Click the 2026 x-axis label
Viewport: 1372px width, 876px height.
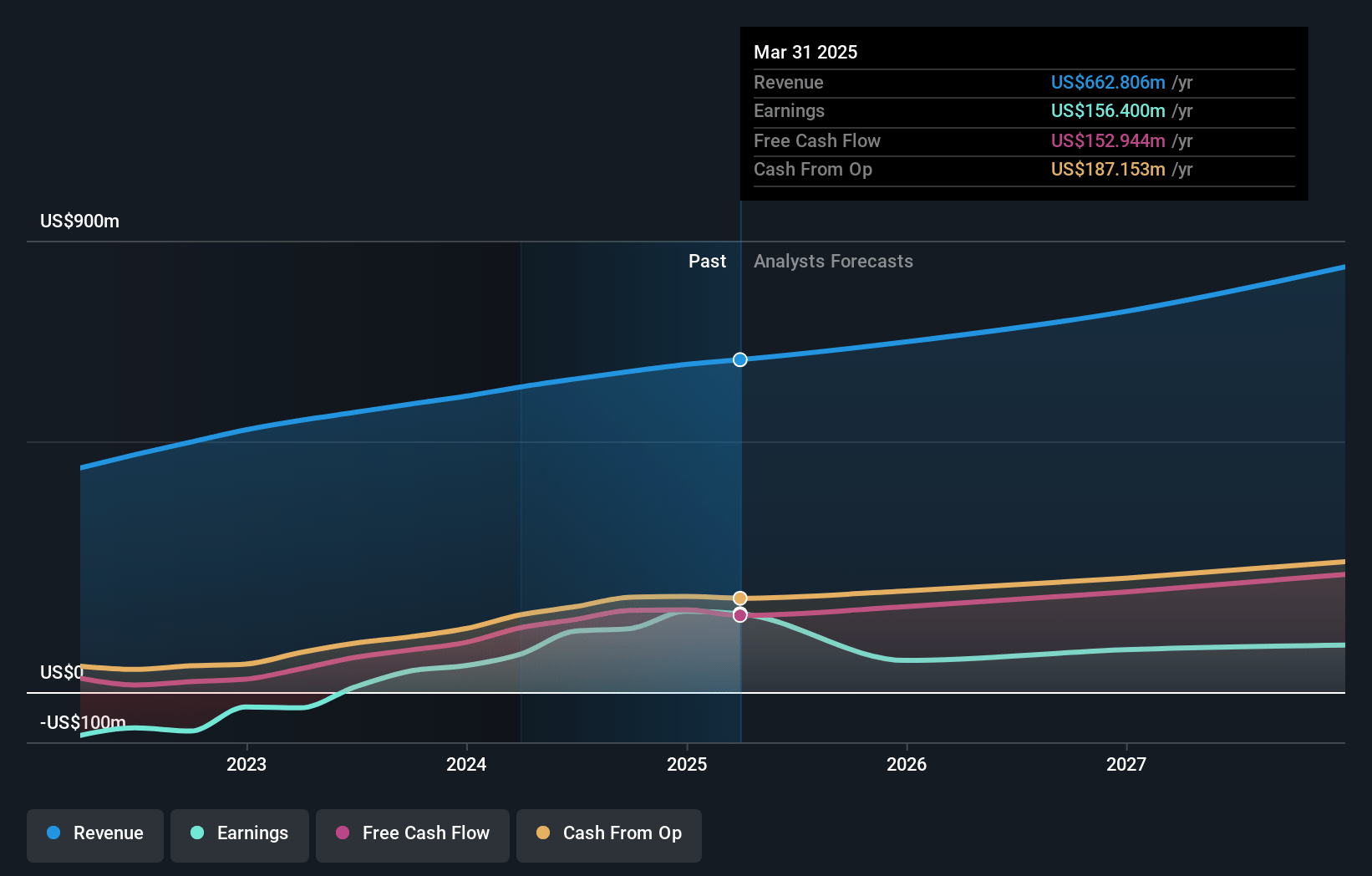point(907,764)
